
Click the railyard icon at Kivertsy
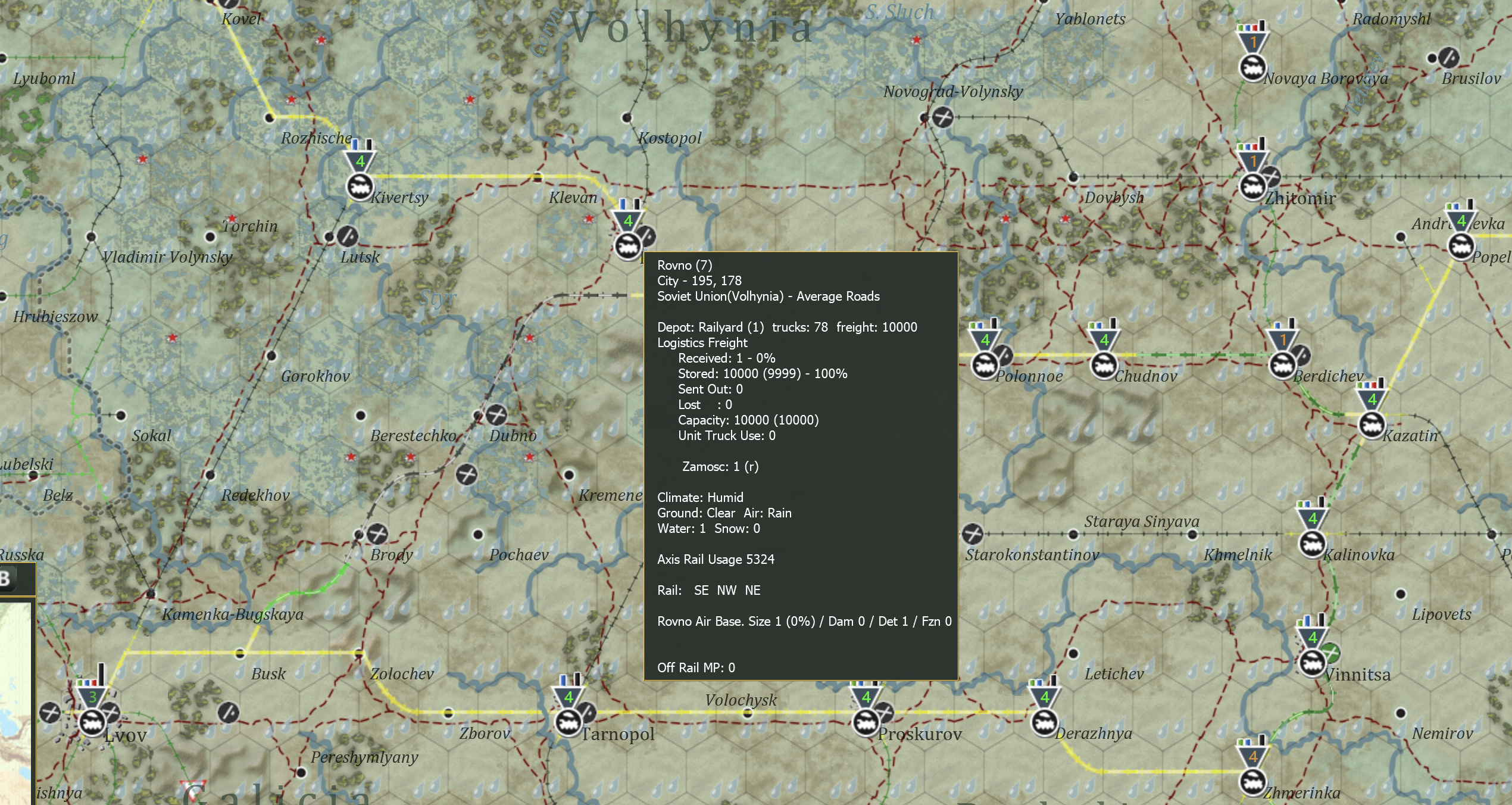click(x=361, y=185)
